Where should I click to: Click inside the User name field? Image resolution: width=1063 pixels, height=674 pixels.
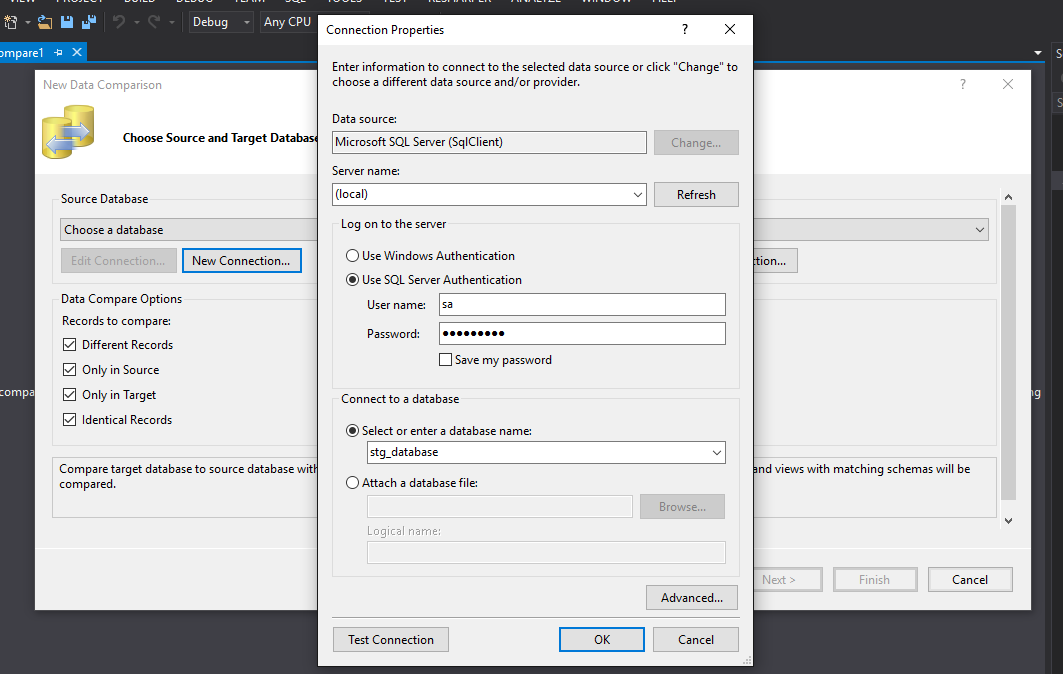[580, 304]
